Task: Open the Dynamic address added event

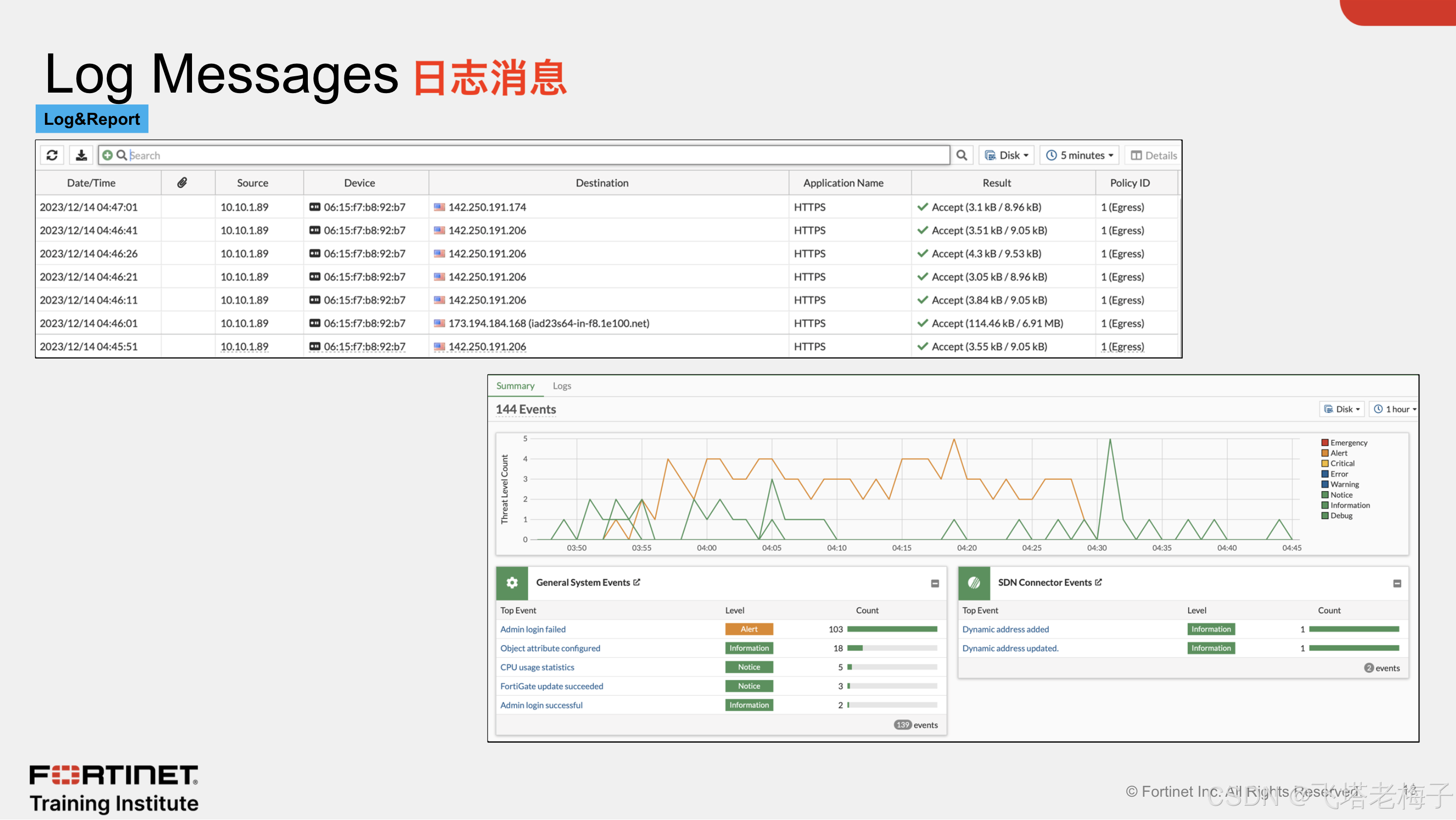Action: point(1006,629)
